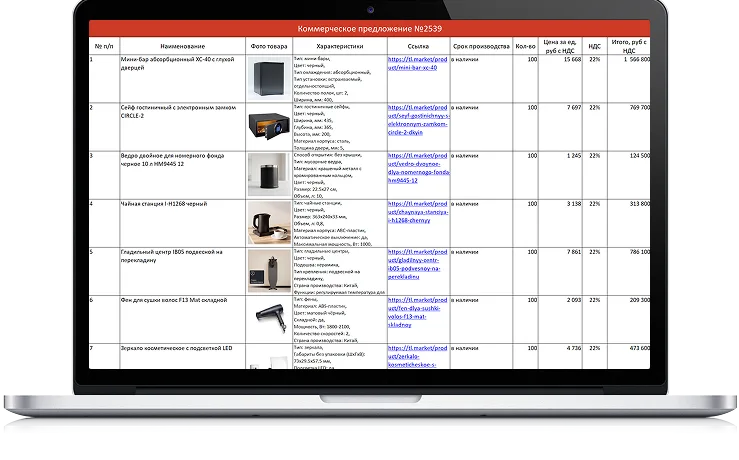
Task: Click the unit price 7 861
Action: (574, 252)
